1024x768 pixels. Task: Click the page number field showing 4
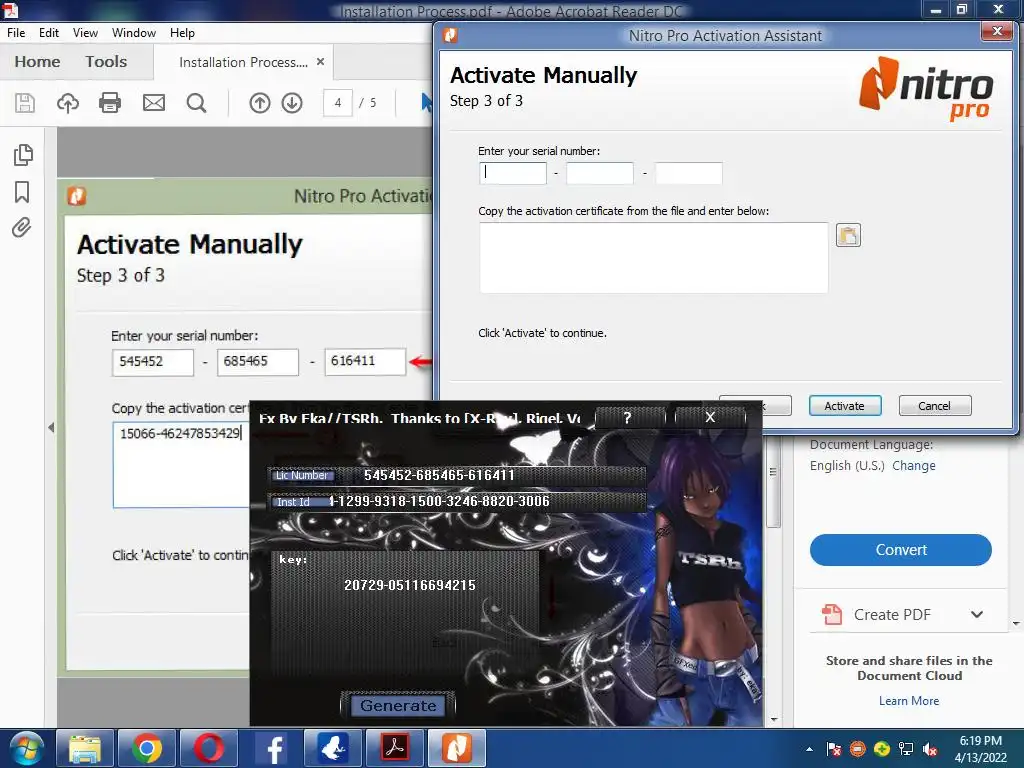click(338, 103)
